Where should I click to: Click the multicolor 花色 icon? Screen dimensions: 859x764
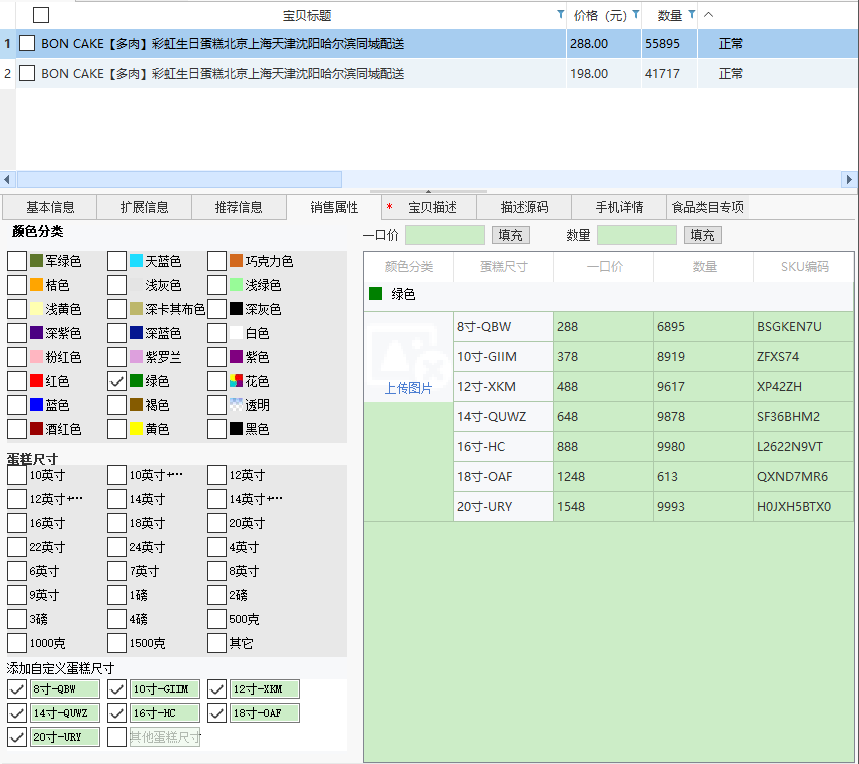click(236, 381)
